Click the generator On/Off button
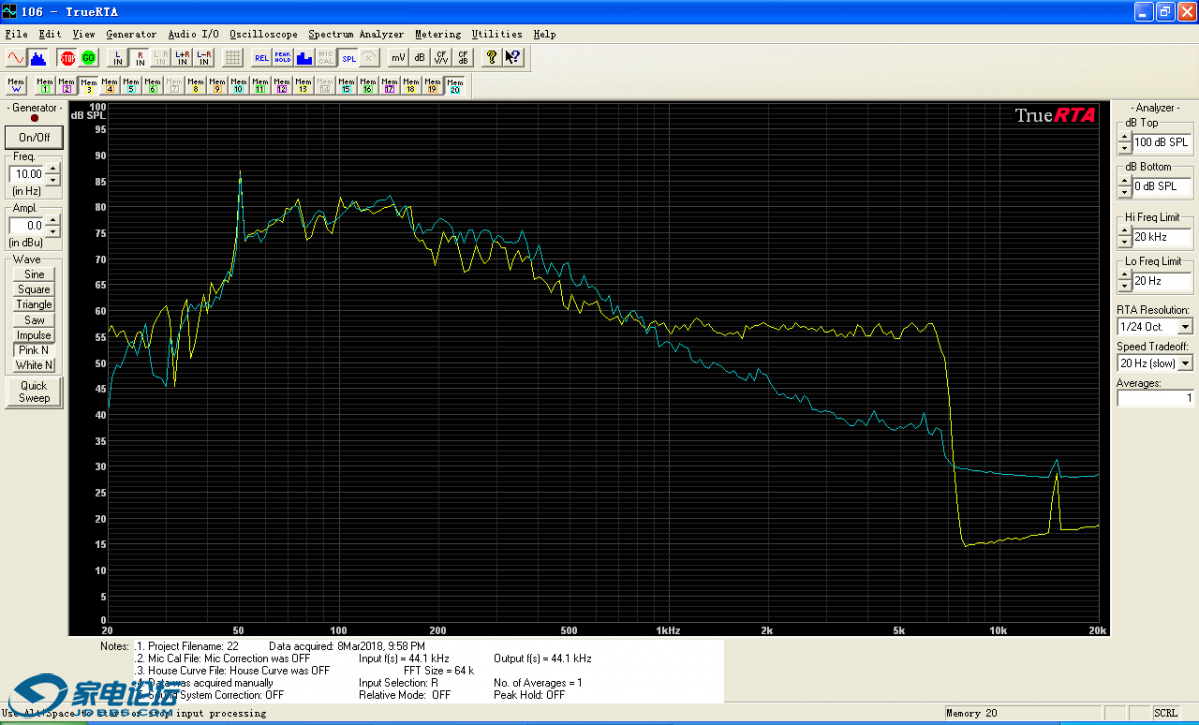Screen dimensions: 1199x725 tap(34, 138)
